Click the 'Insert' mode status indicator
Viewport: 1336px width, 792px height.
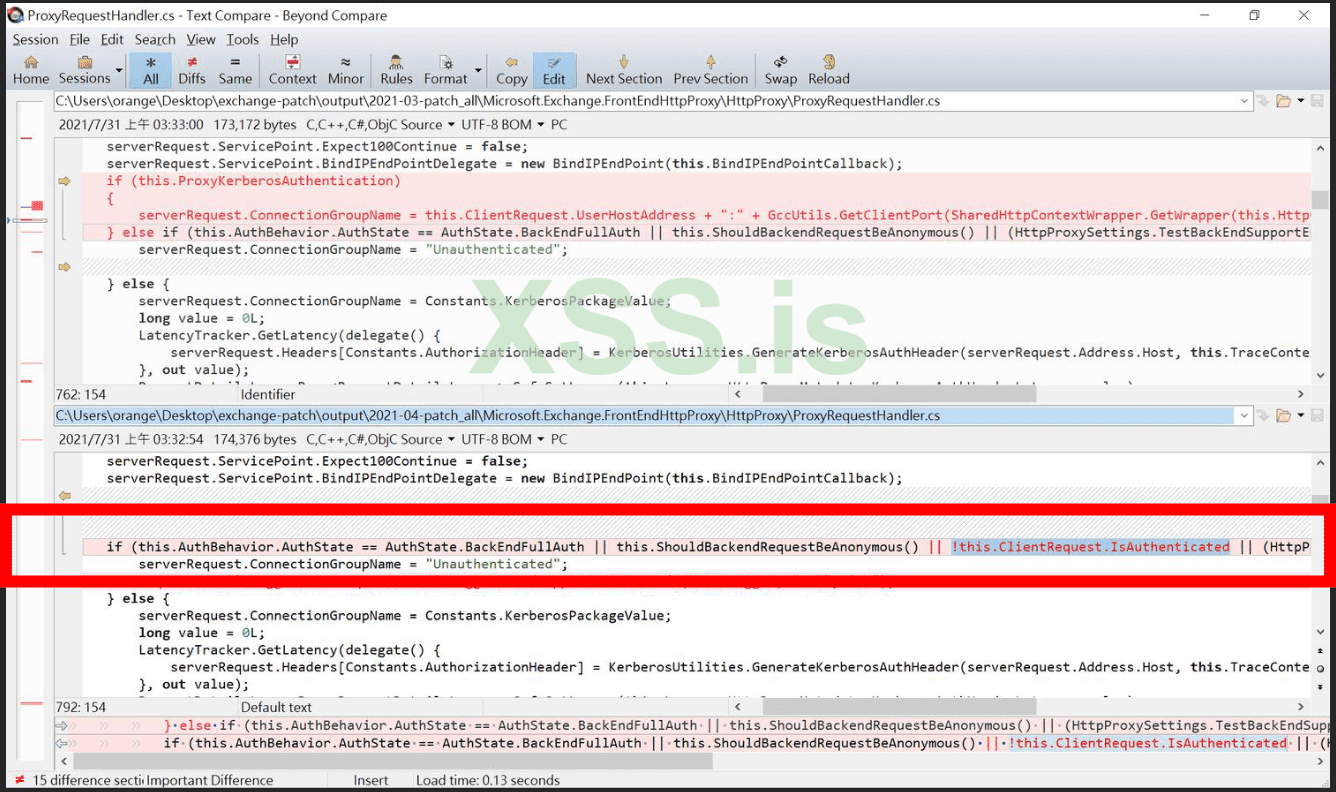click(x=371, y=780)
